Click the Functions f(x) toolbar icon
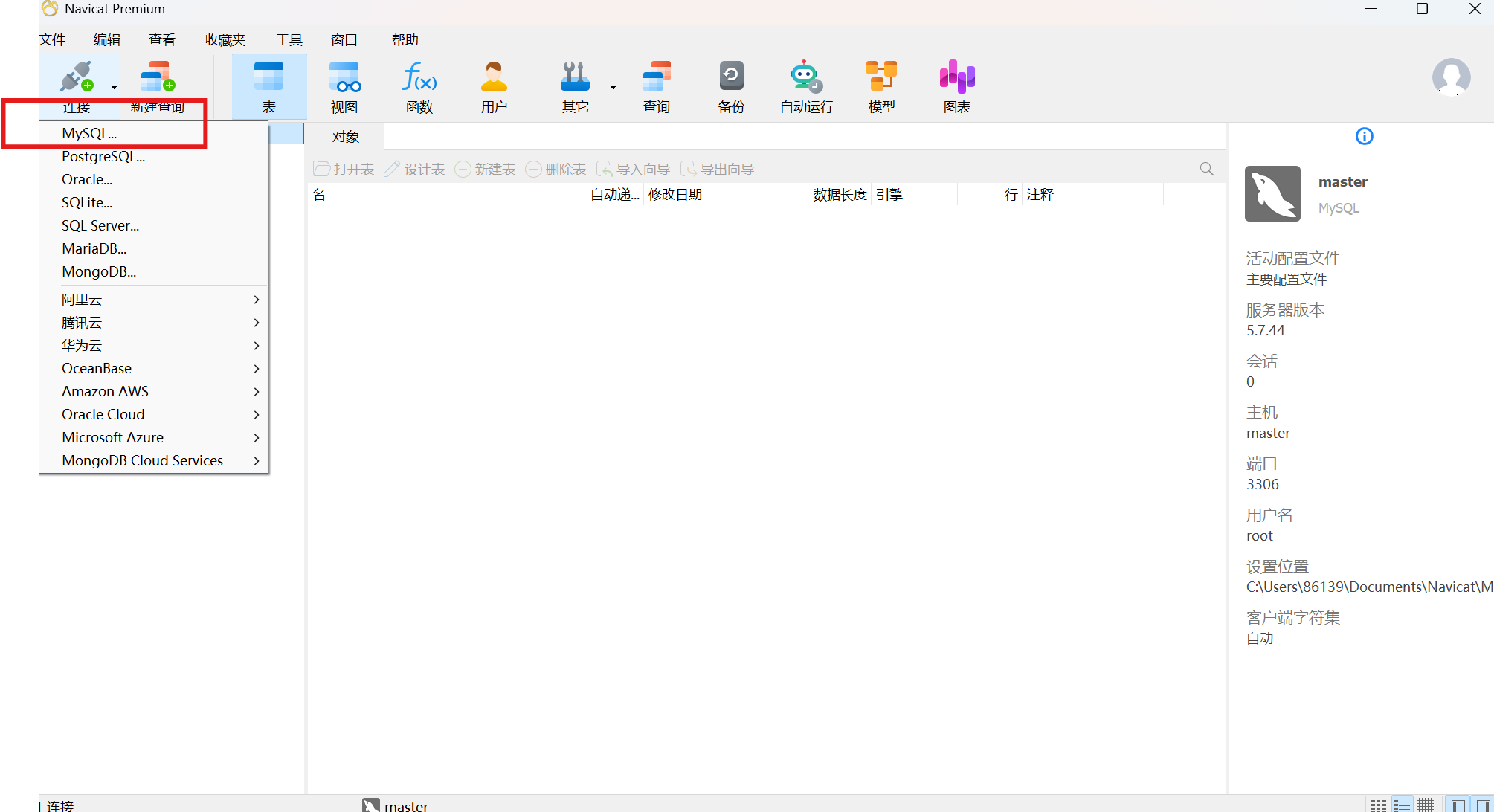The width and height of the screenshot is (1494, 812). point(419,86)
